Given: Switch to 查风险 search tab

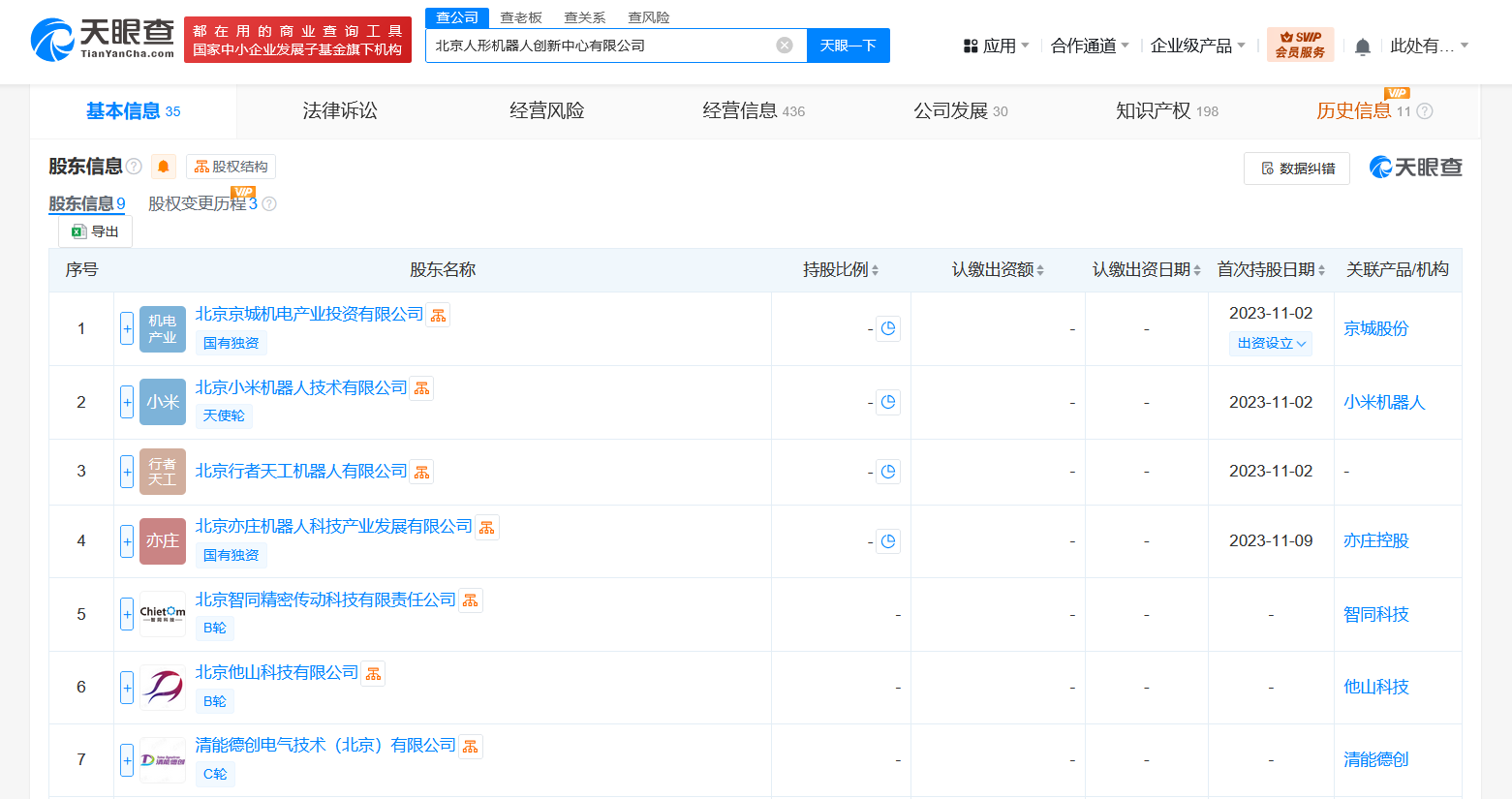Looking at the screenshot, I should click(x=649, y=17).
